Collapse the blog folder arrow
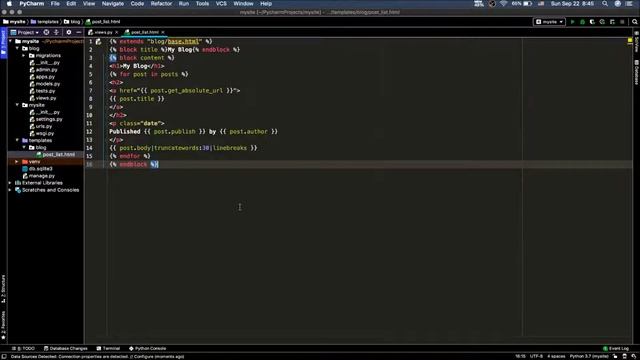 pyautogui.click(x=18, y=48)
